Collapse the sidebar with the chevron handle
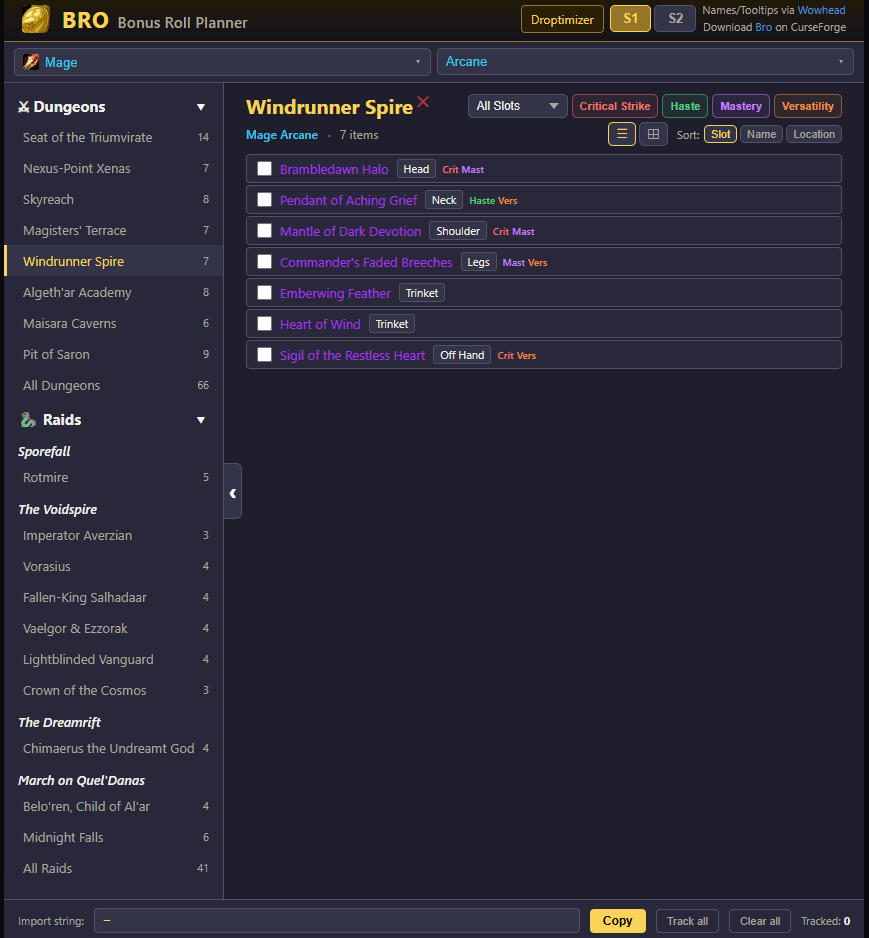 pos(233,492)
